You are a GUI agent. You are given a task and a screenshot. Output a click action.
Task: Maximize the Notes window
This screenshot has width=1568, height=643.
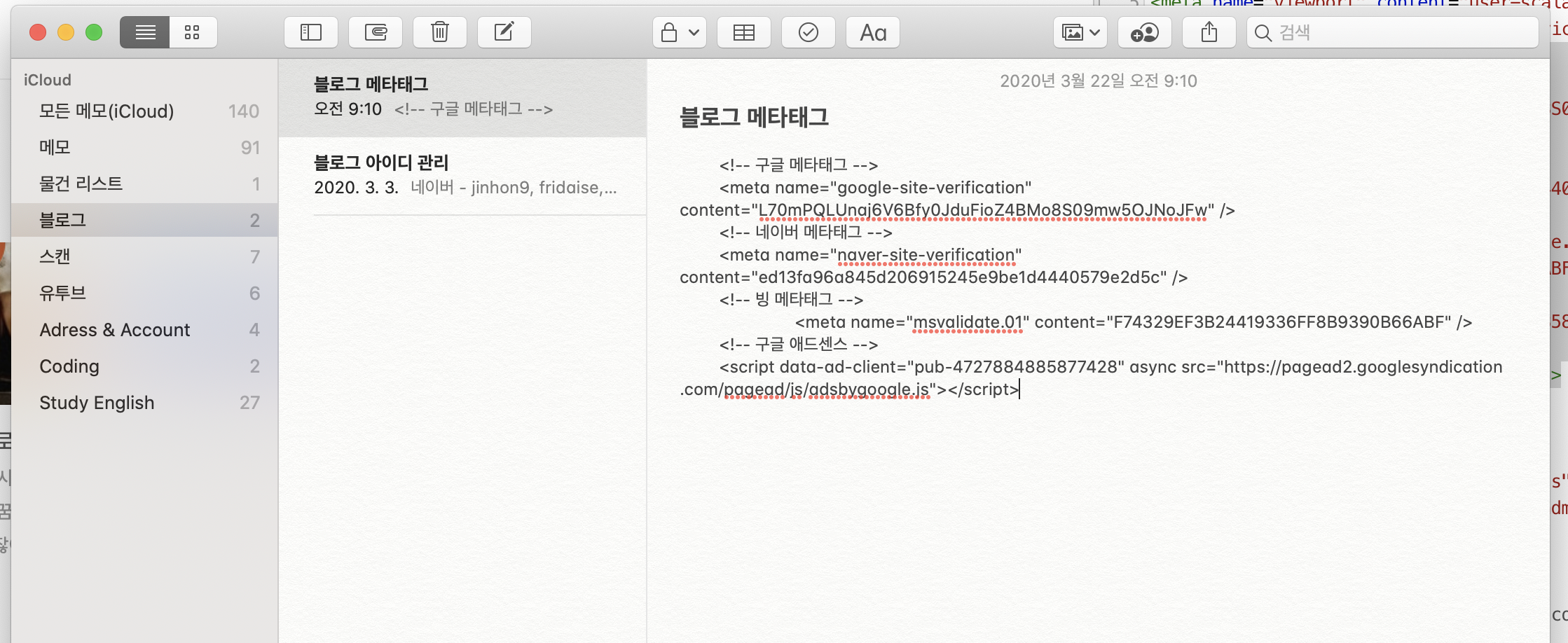[94, 32]
